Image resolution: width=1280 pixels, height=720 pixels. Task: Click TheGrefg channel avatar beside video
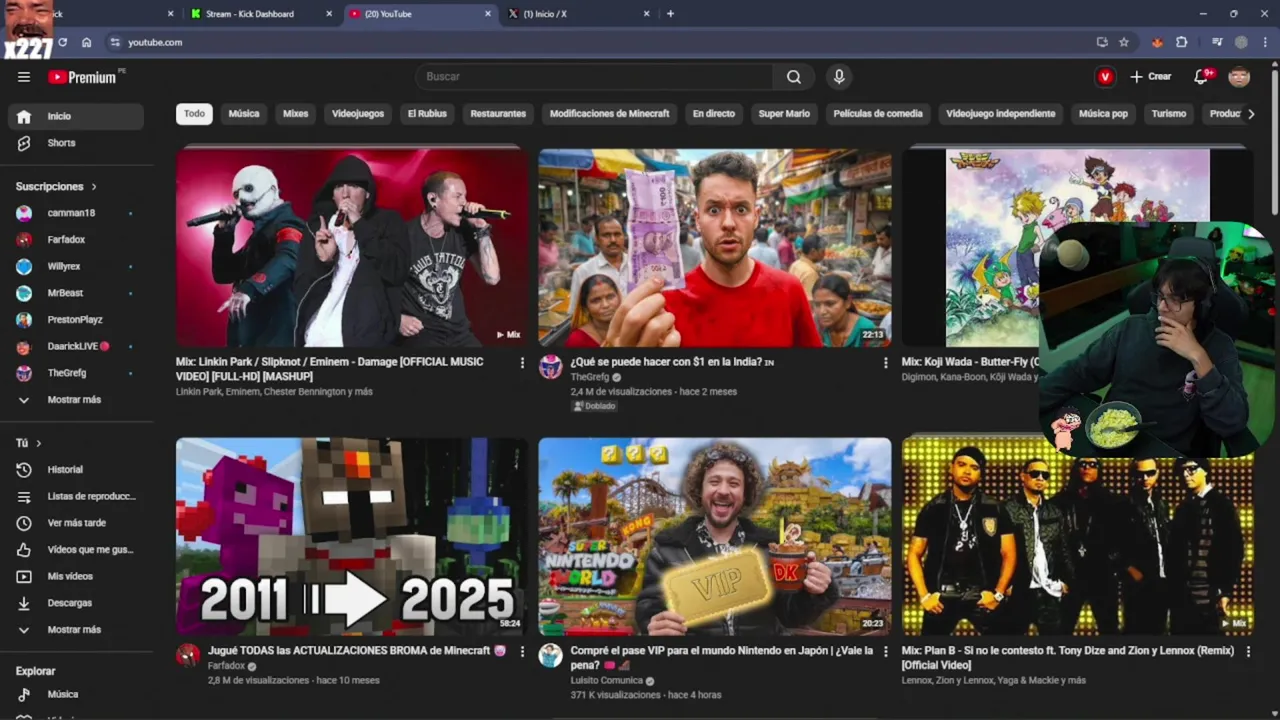[551, 367]
